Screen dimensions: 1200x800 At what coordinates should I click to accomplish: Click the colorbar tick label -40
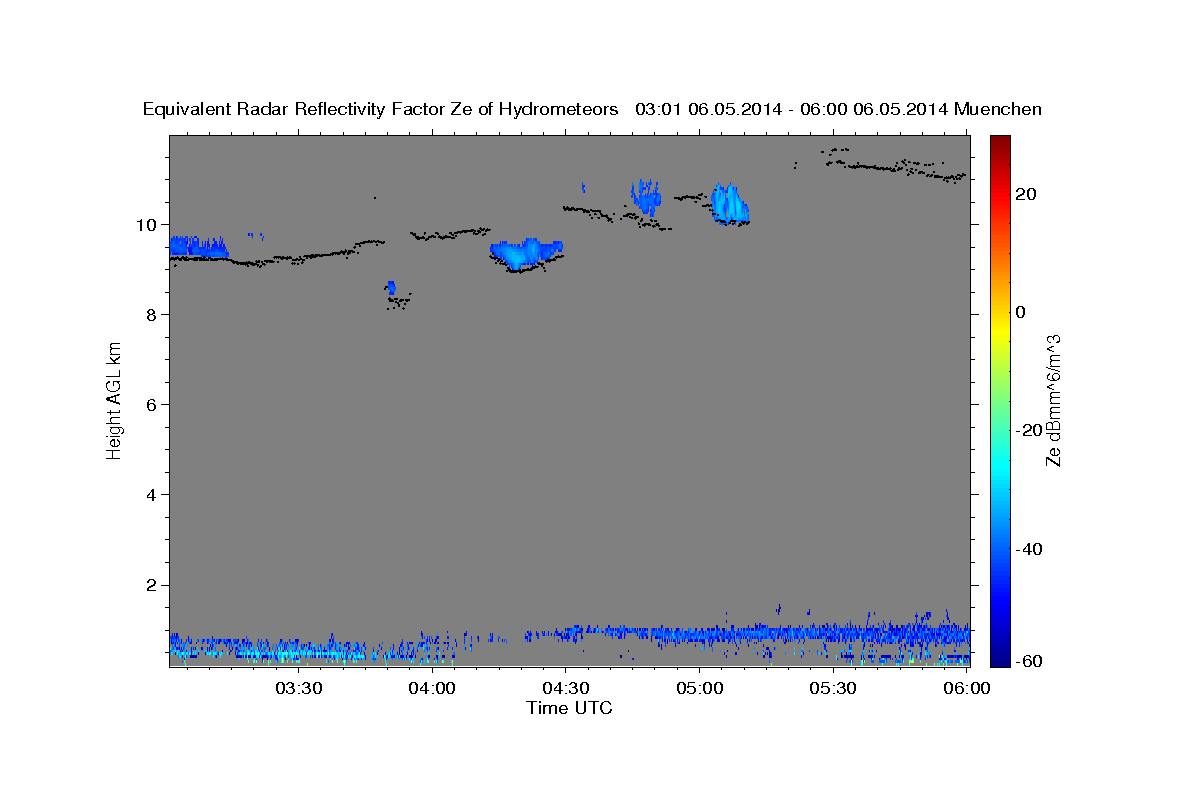(1028, 549)
